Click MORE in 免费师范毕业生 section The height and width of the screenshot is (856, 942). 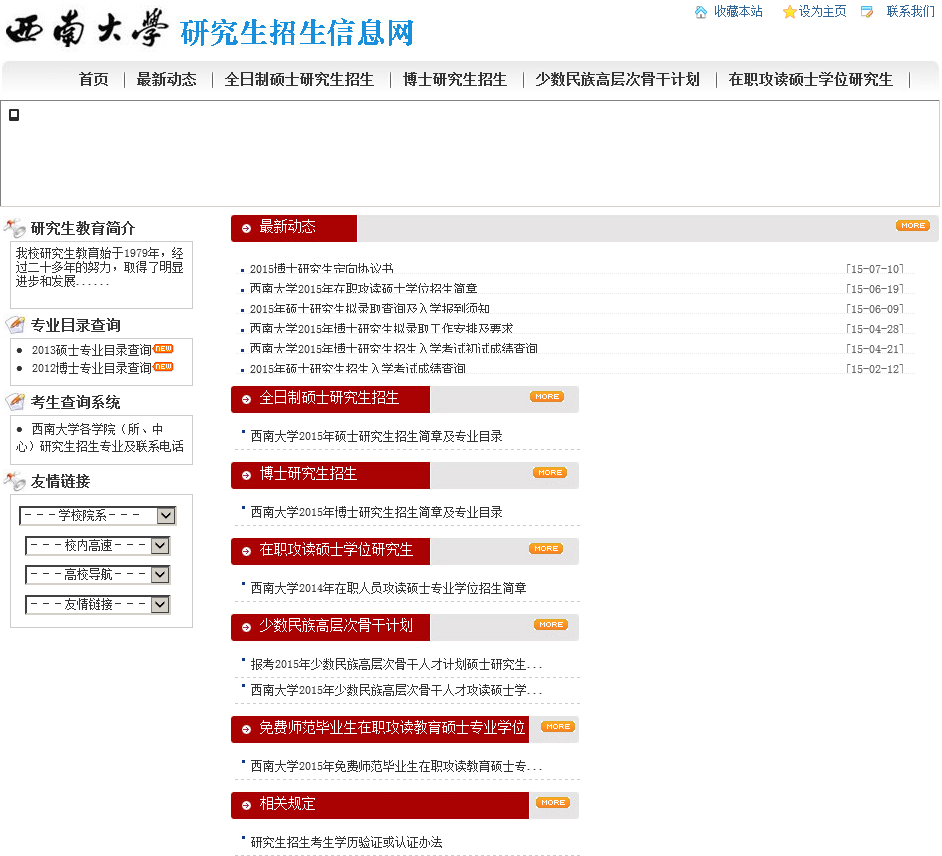pyautogui.click(x=558, y=727)
